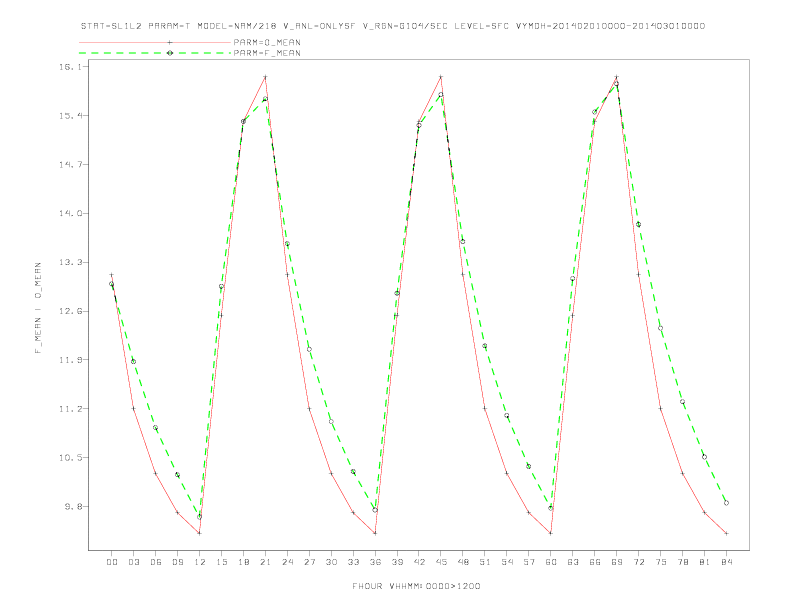Click y-axis tick value 15.4
The image size is (792, 612).
(70, 116)
